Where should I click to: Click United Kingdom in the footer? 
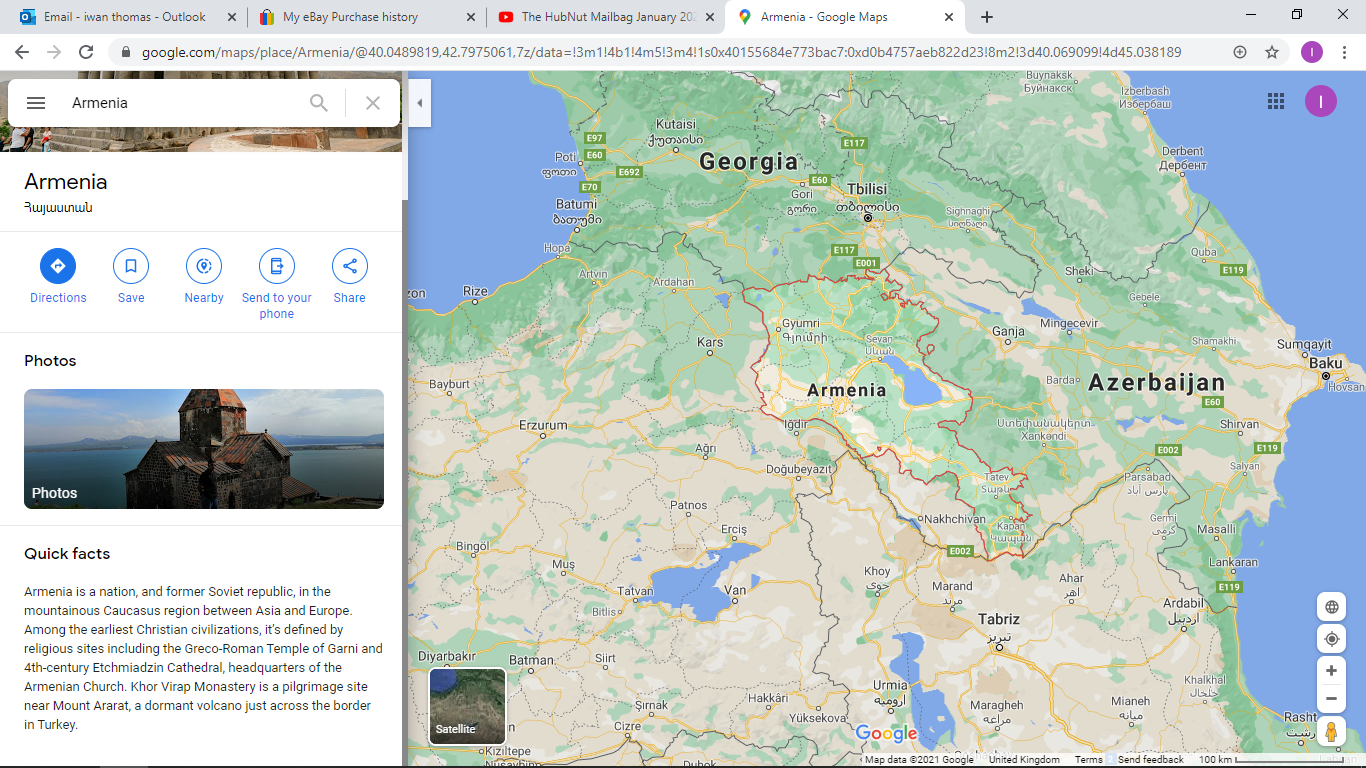1024,760
